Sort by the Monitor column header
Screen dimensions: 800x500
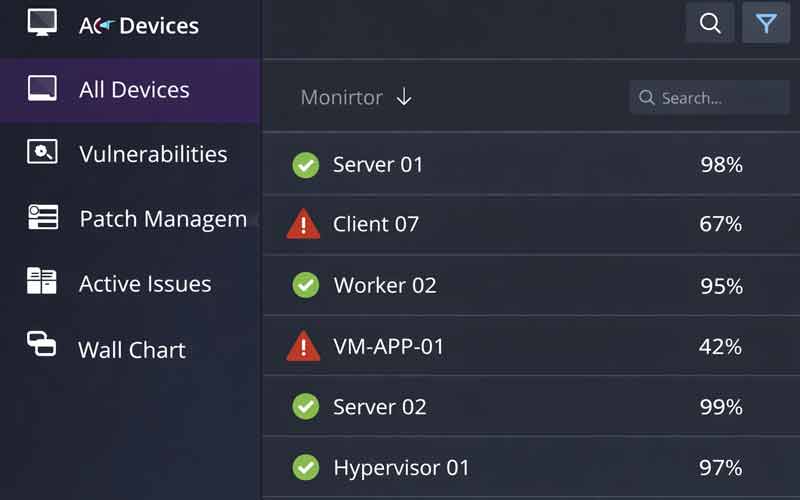(342, 97)
